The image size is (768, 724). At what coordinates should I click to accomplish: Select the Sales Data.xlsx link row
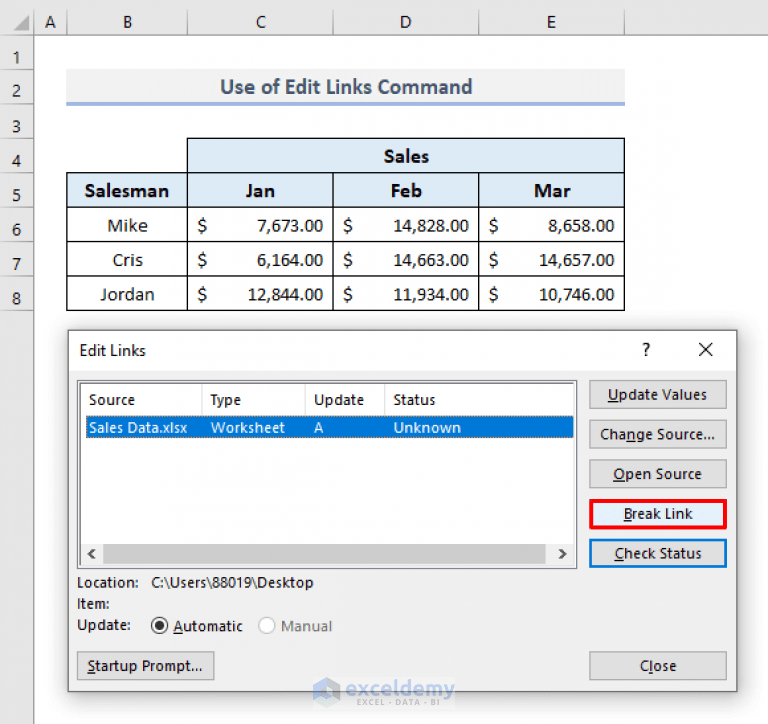coord(329,427)
